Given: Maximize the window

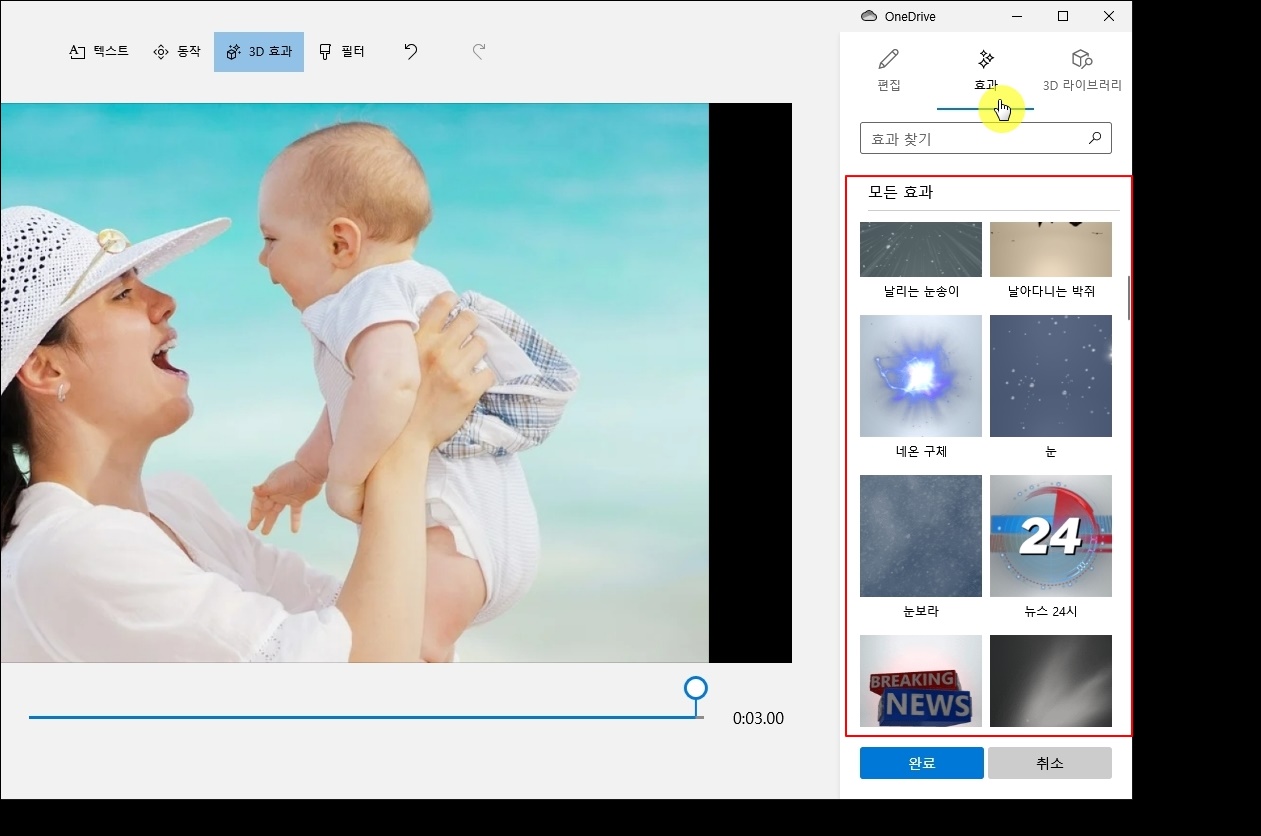Looking at the screenshot, I should pos(1063,16).
